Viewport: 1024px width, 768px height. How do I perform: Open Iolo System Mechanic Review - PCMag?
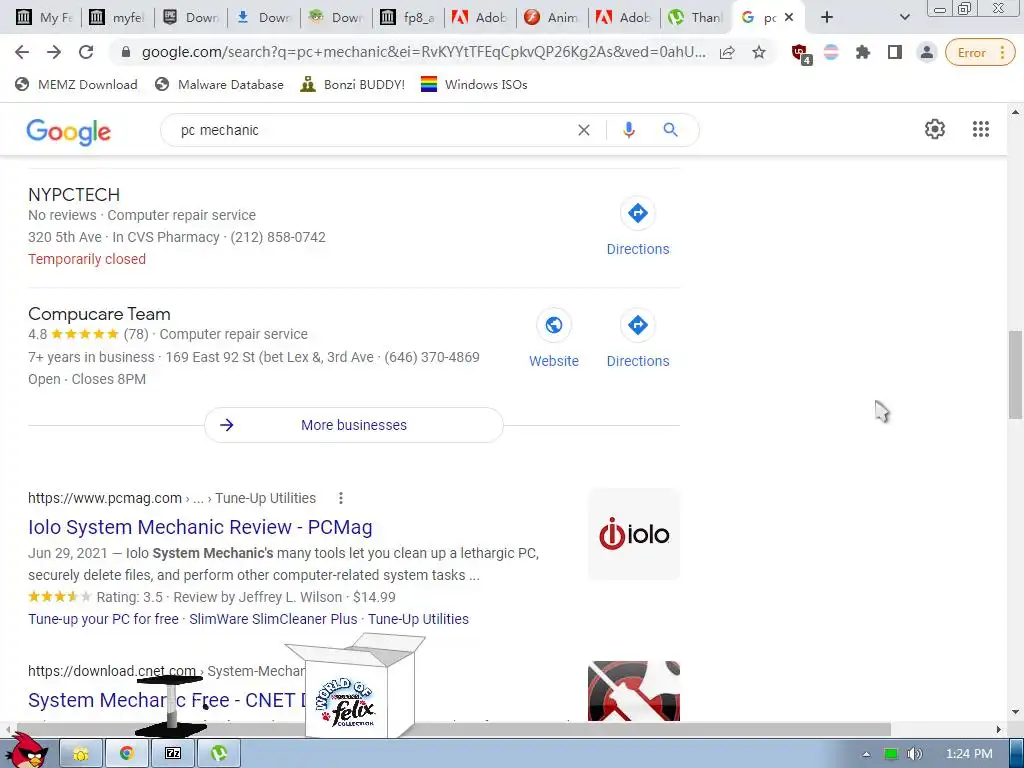tap(200, 527)
